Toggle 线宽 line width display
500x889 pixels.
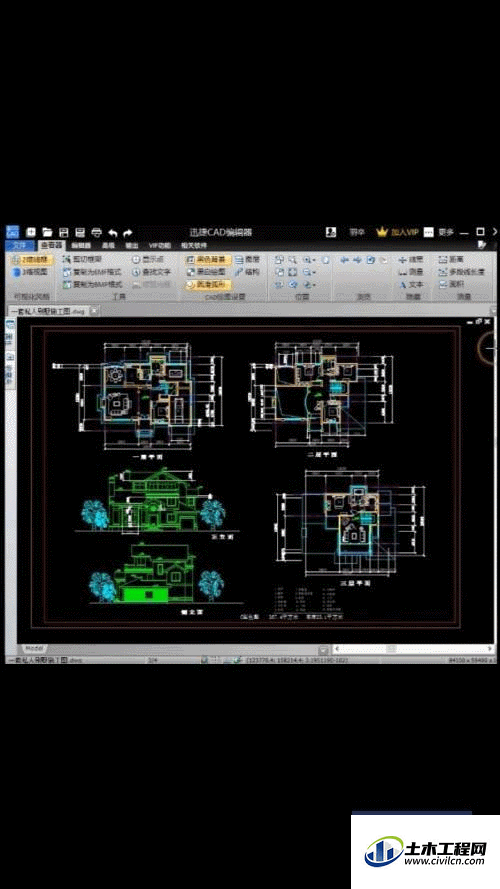[x=412, y=259]
